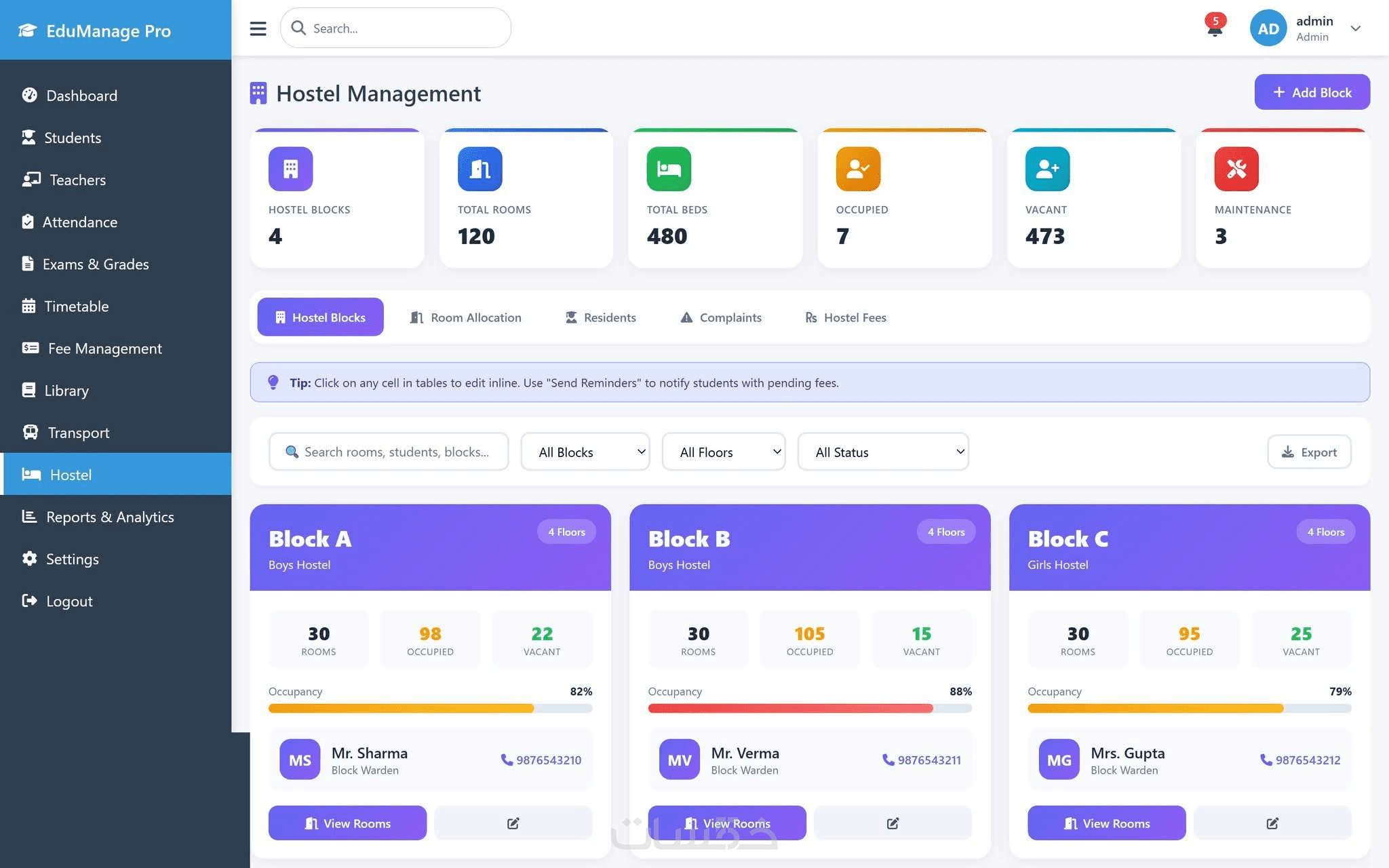This screenshot has height=868, width=1389.
Task: Click the red Maintenance tools icon
Action: point(1236,169)
